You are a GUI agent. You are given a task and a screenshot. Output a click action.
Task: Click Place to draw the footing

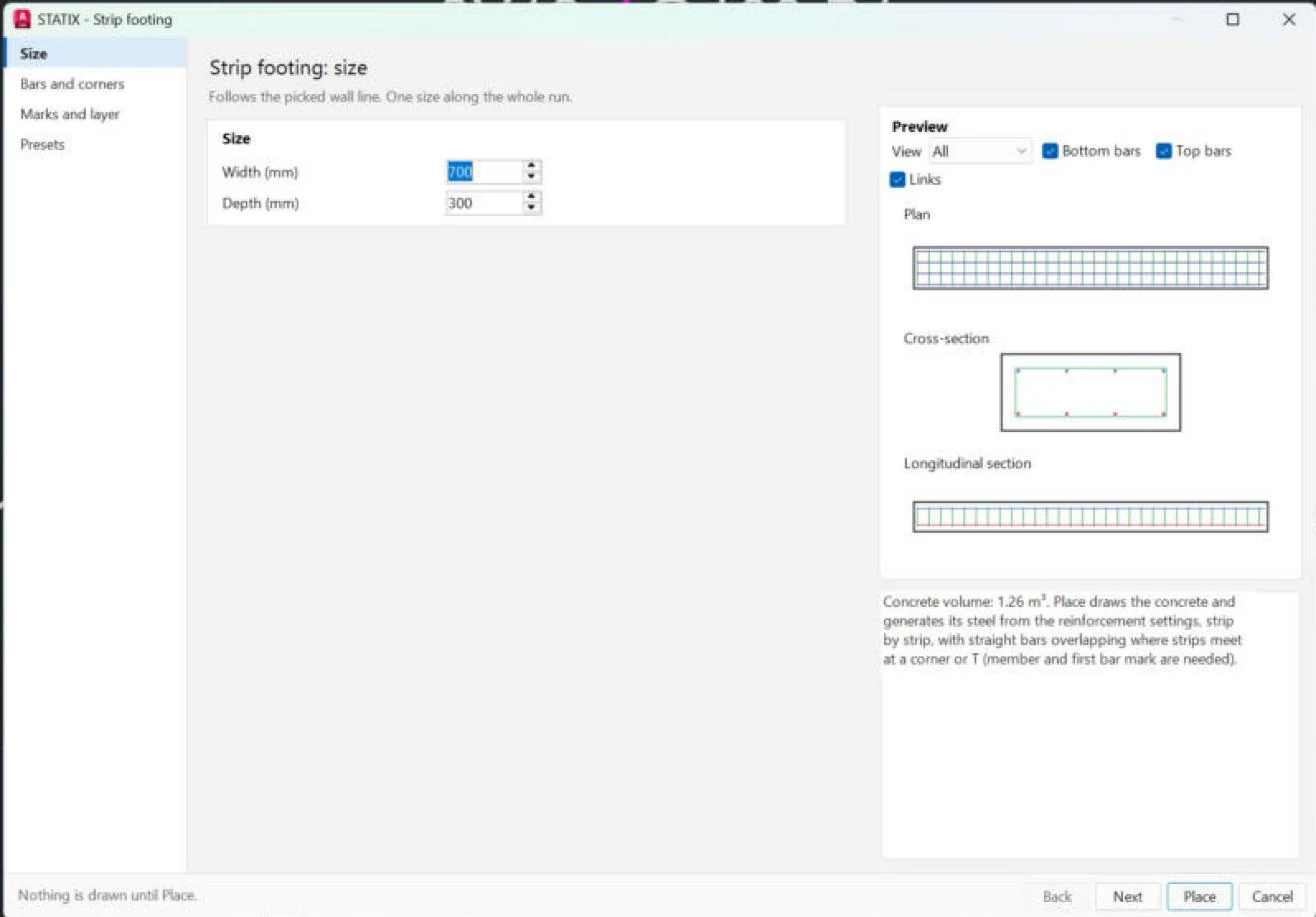point(1199,896)
